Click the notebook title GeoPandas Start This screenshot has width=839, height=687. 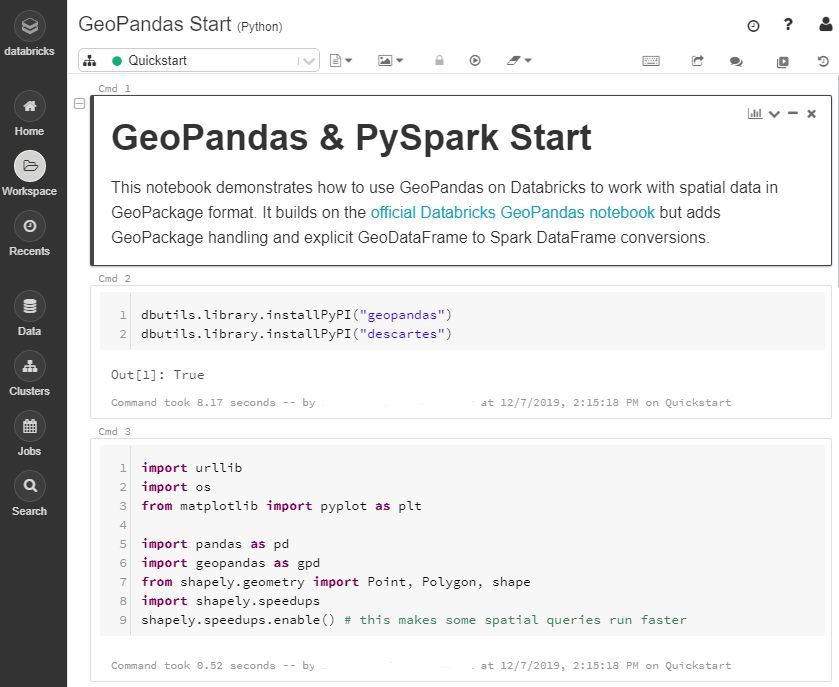155,25
